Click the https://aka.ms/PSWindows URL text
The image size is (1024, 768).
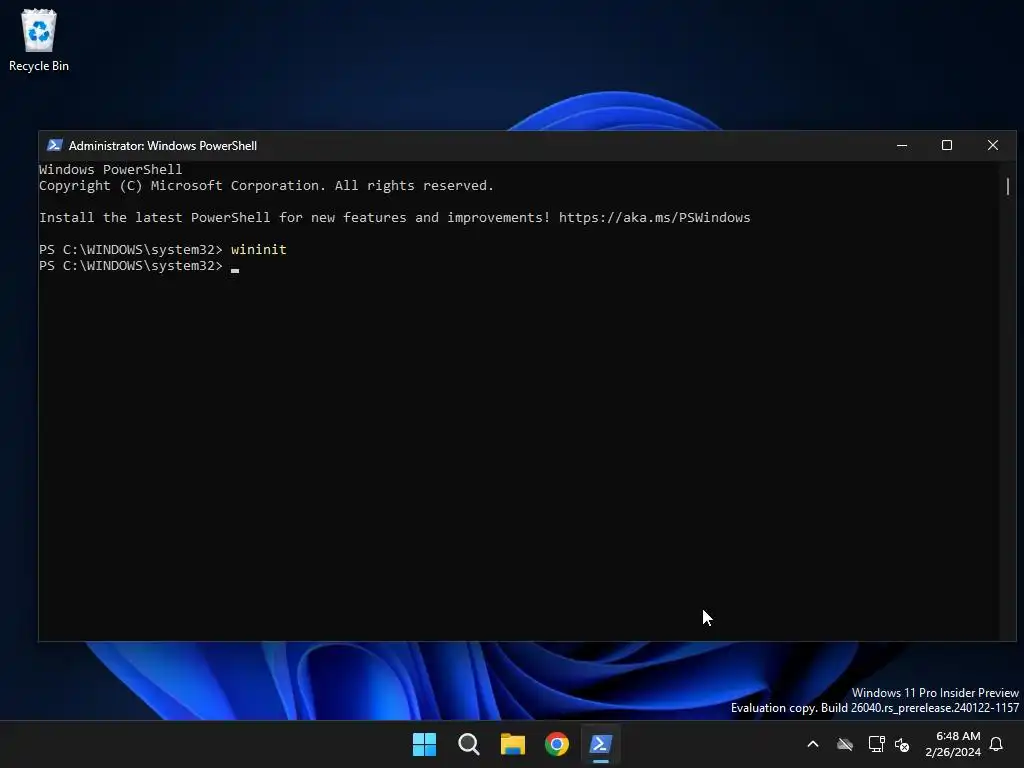tap(654, 217)
